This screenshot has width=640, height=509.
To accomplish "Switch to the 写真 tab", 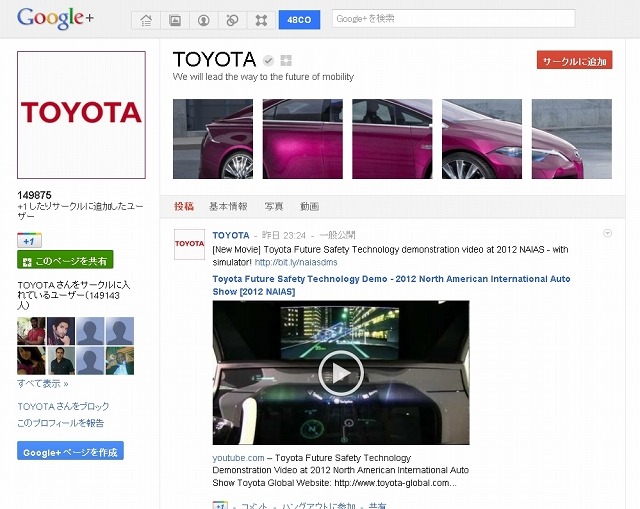I will (x=273, y=207).
